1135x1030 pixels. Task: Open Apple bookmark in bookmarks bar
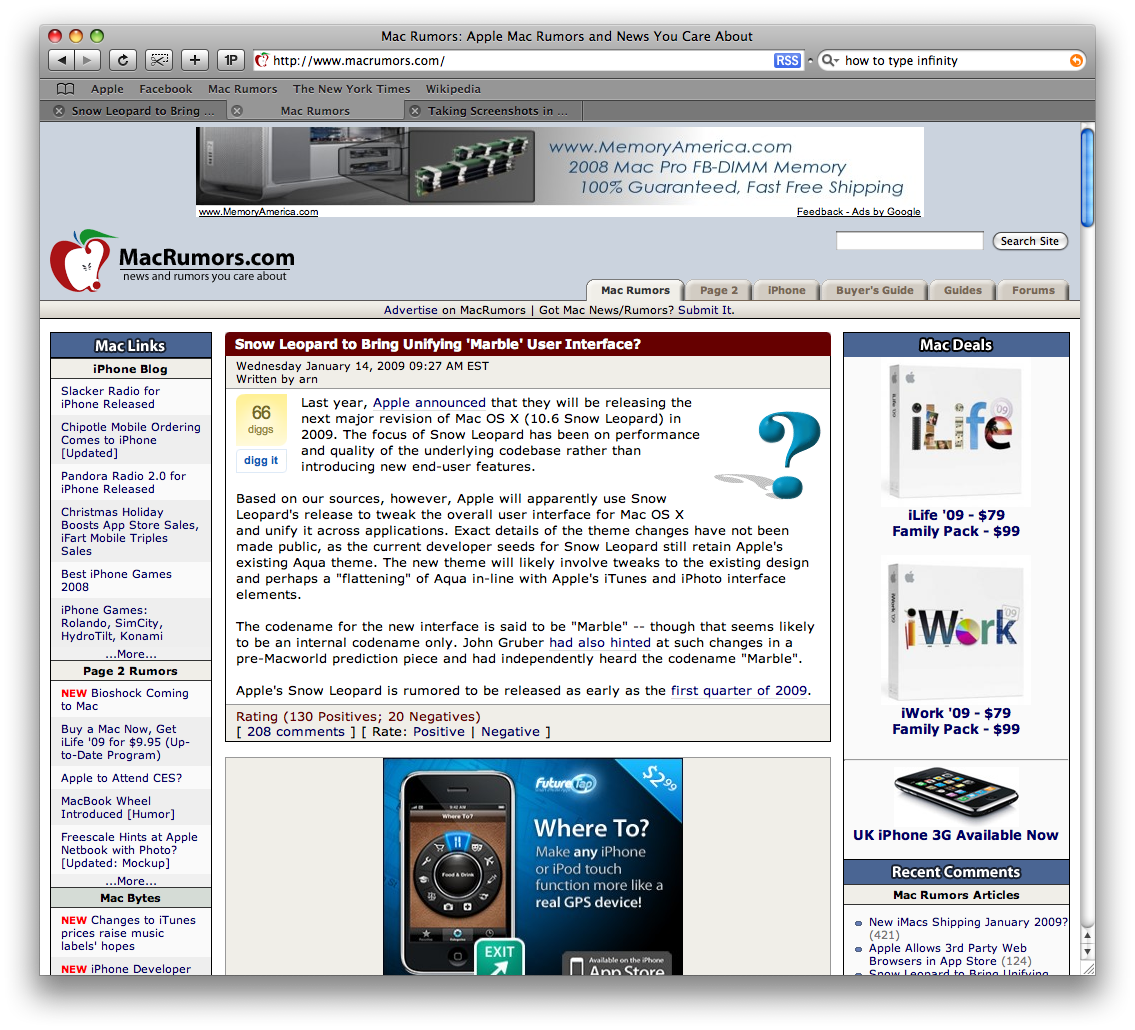[x=107, y=89]
